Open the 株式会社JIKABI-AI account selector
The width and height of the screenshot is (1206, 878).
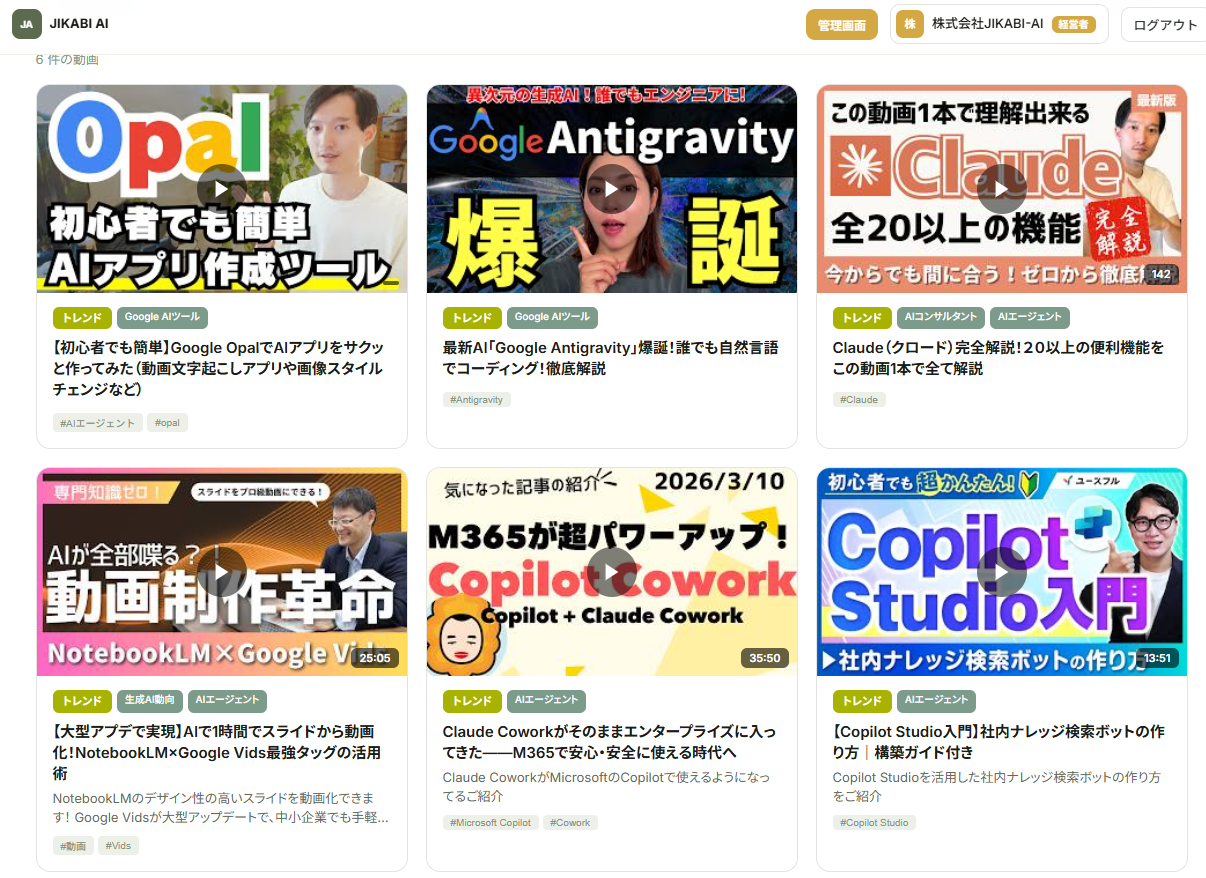tap(999, 24)
